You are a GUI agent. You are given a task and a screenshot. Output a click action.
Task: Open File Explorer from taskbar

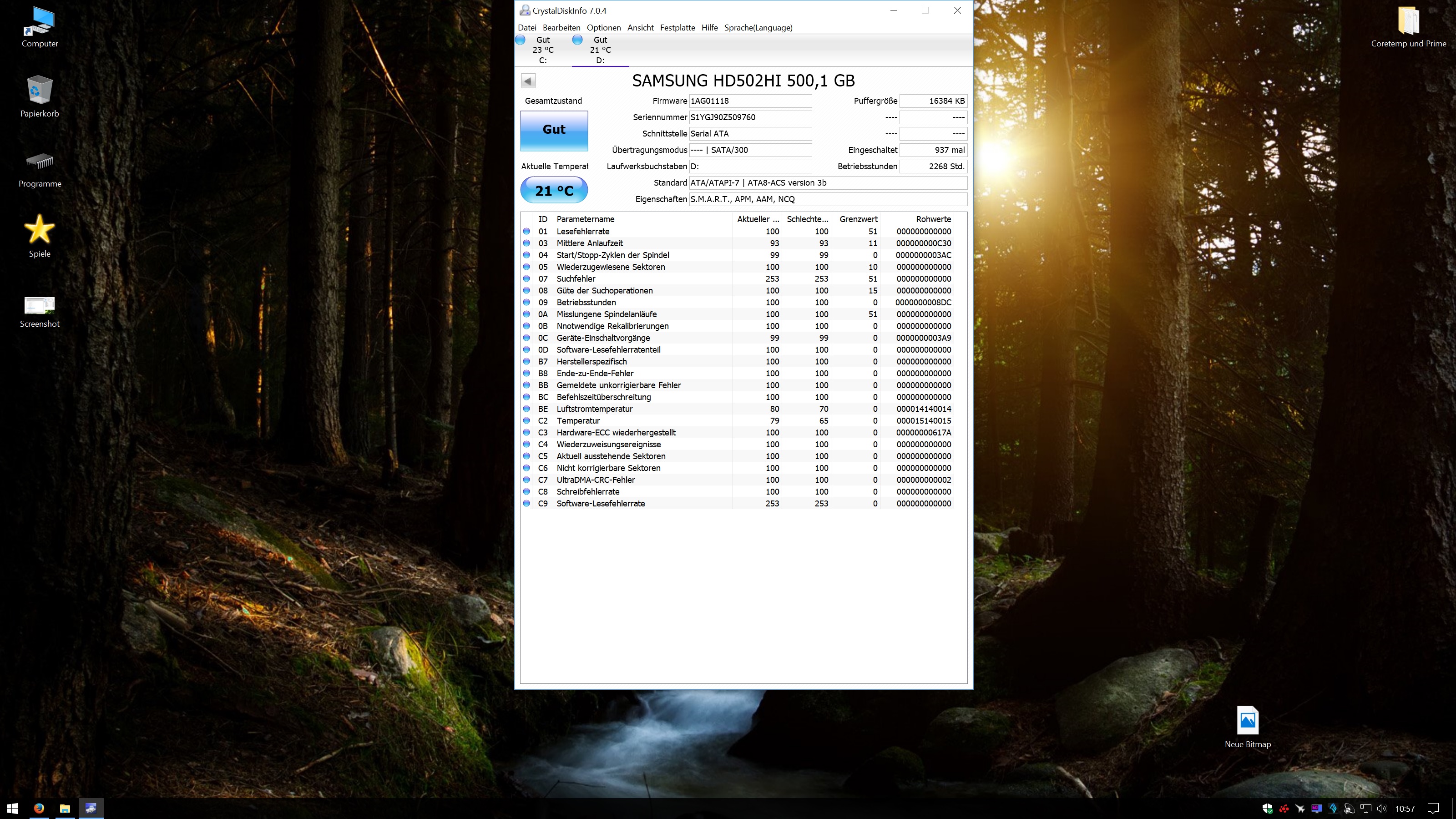pyautogui.click(x=65, y=808)
